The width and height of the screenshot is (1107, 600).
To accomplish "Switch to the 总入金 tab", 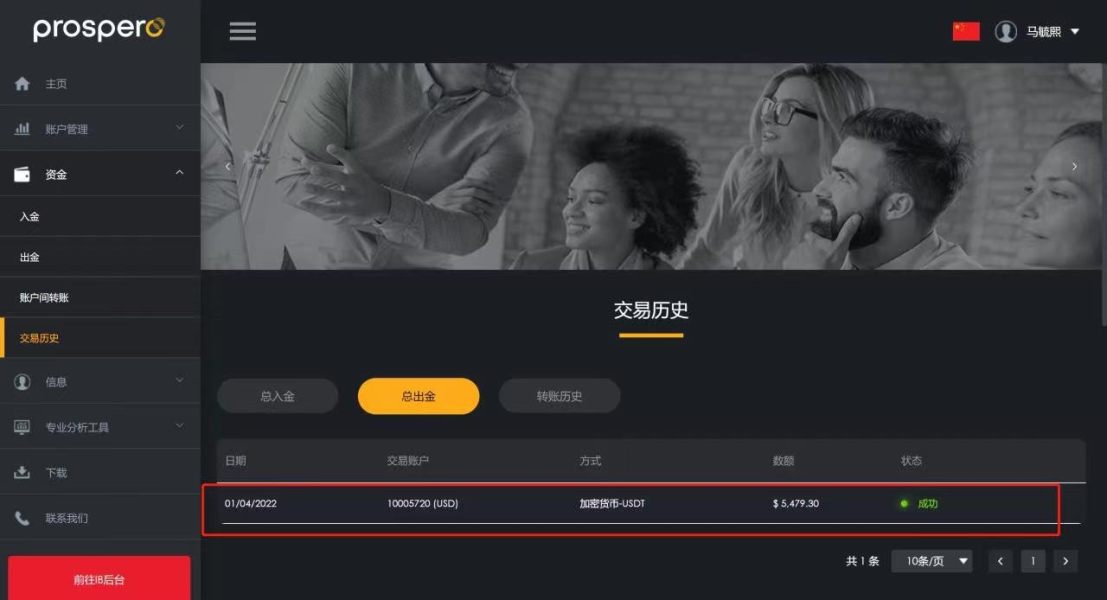I will (x=277, y=396).
